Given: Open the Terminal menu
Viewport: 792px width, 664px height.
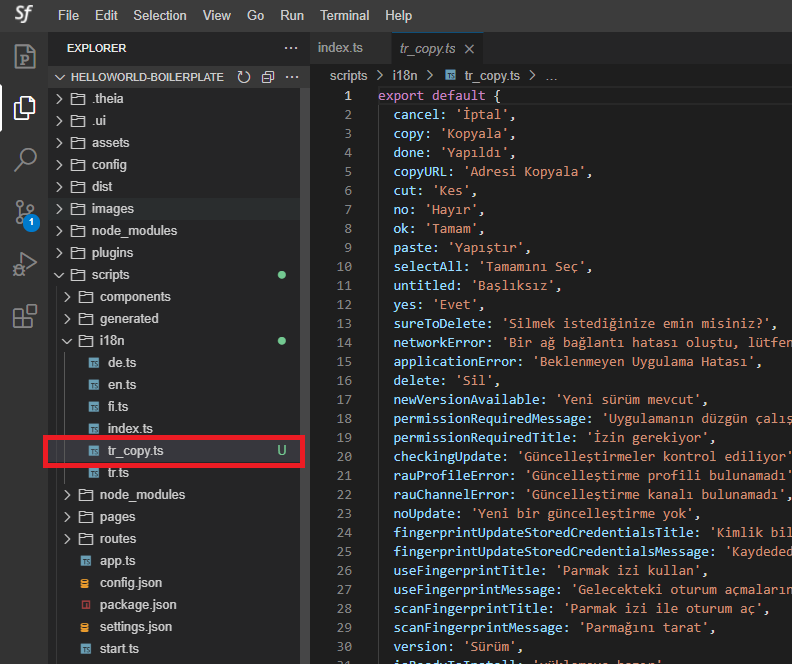Looking at the screenshot, I should [x=344, y=16].
